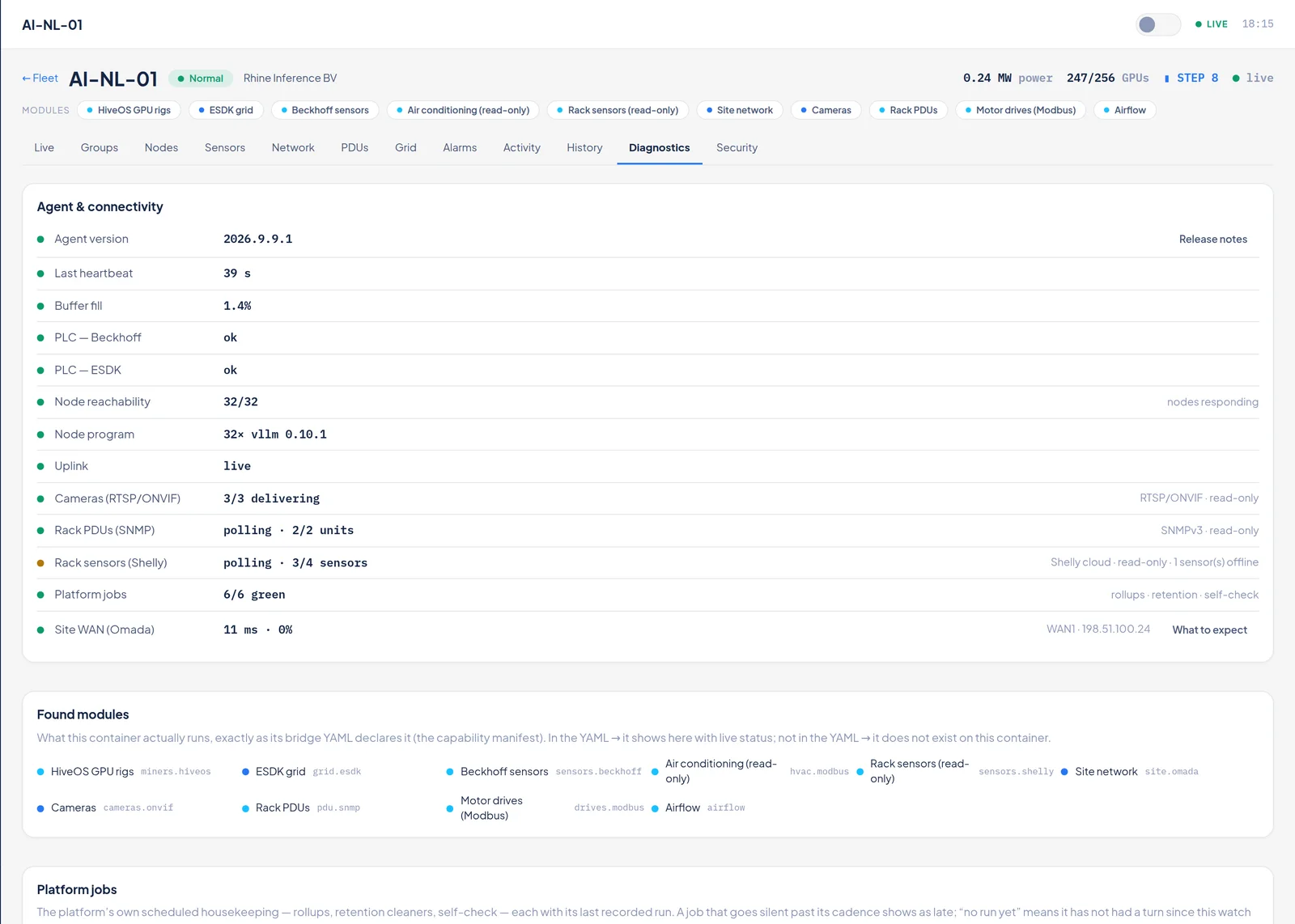Click the amber status dot for Rack sensors (Shelly)
1295x924 pixels.
coord(40,563)
